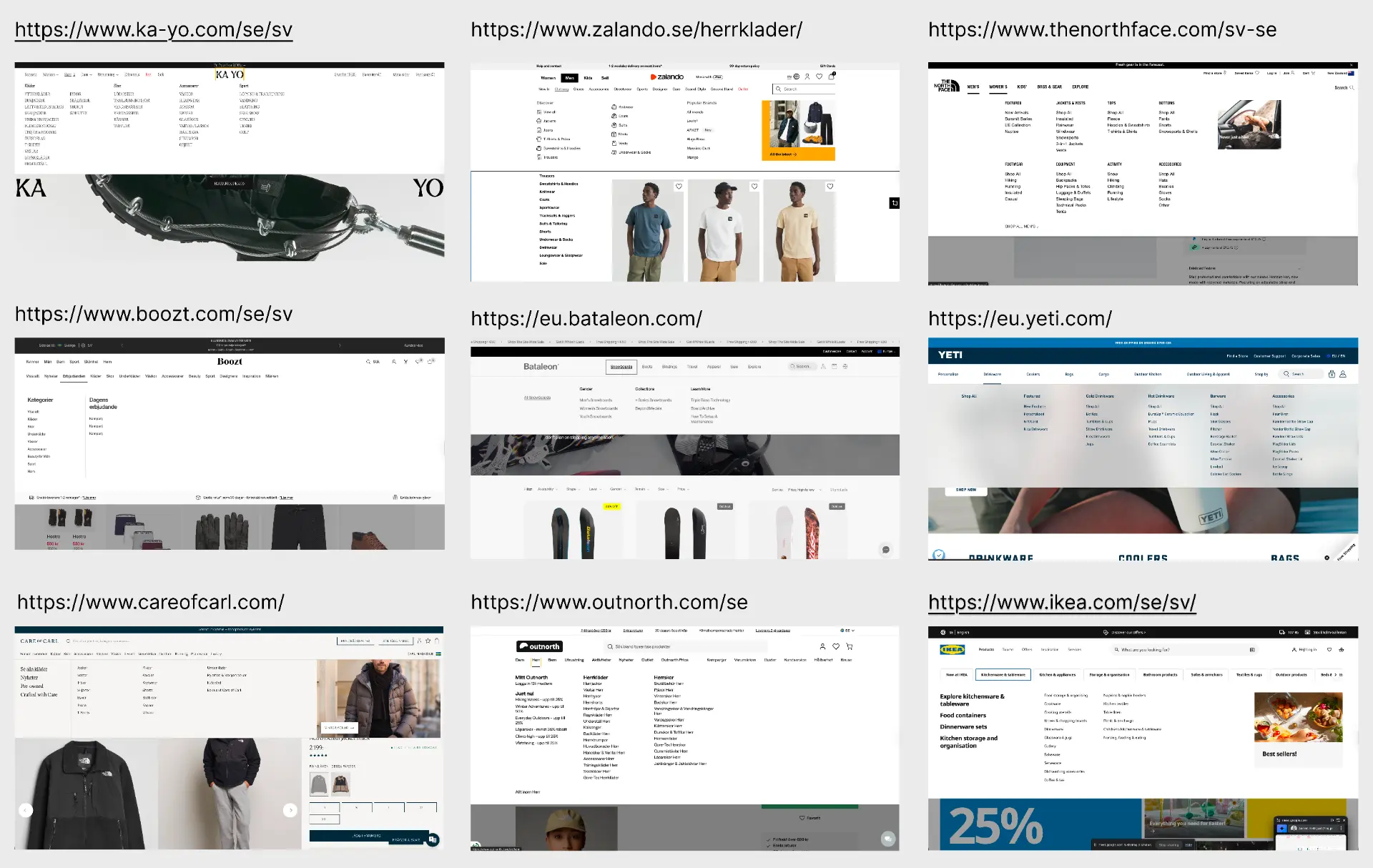The width and height of the screenshot is (1373, 868).
Task: Click the Outnorth product search field
Action: coord(686,646)
